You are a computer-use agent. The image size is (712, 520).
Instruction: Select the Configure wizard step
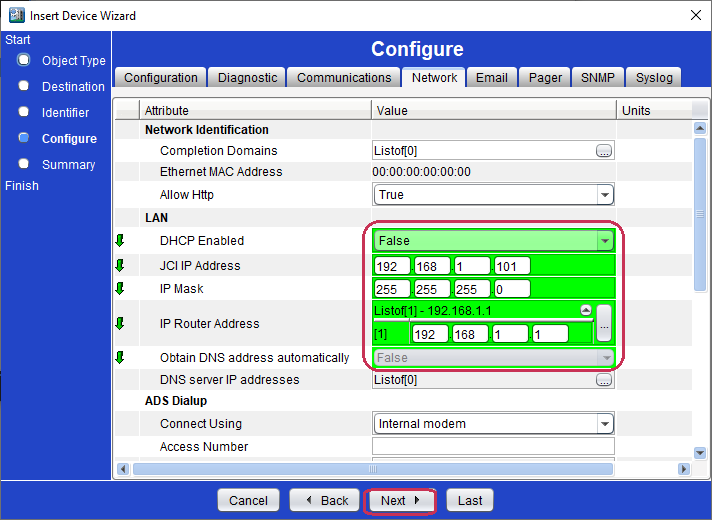[58, 139]
